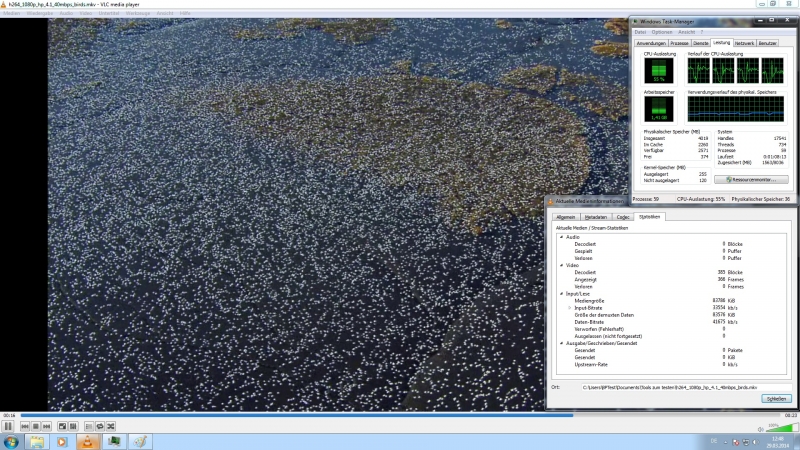Switch to Anwendungen tab in Task Manager
This screenshot has height=450, width=800.
[x=652, y=43]
